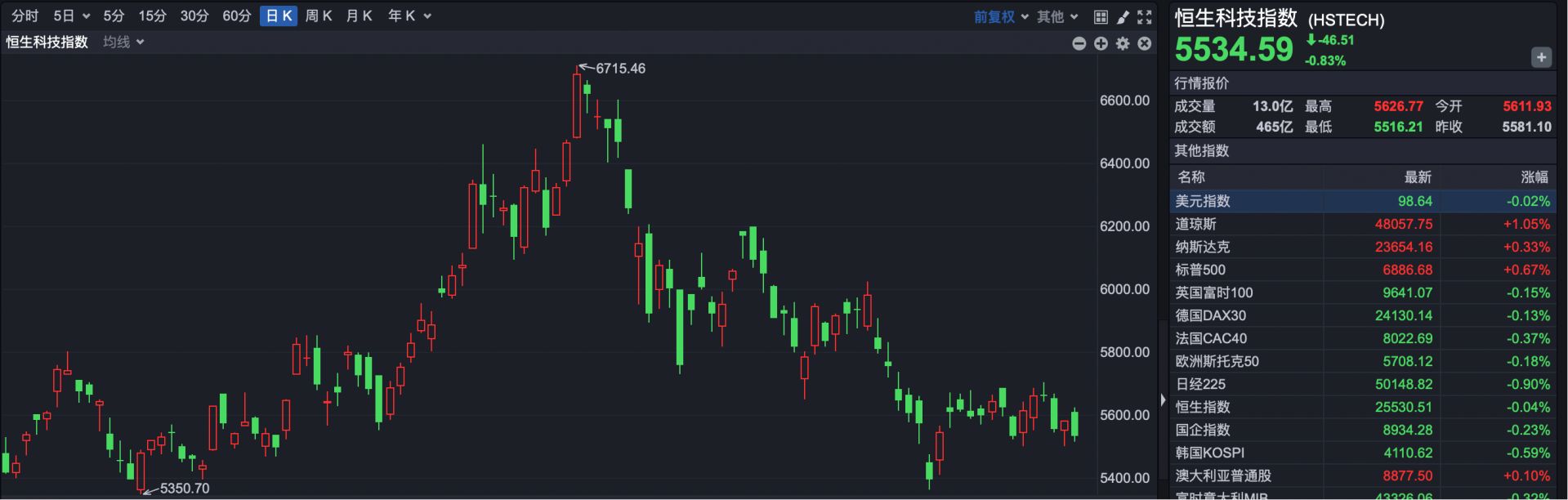Zoom out the chart with minus icon

[x=1079, y=43]
